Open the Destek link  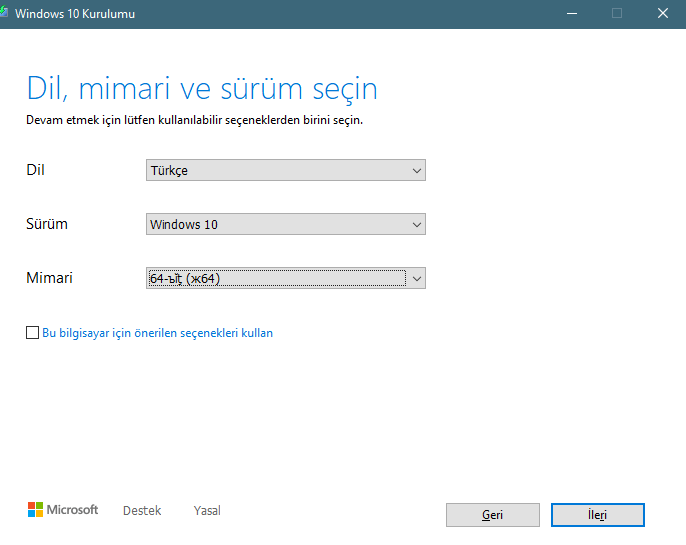pyautogui.click(x=142, y=510)
